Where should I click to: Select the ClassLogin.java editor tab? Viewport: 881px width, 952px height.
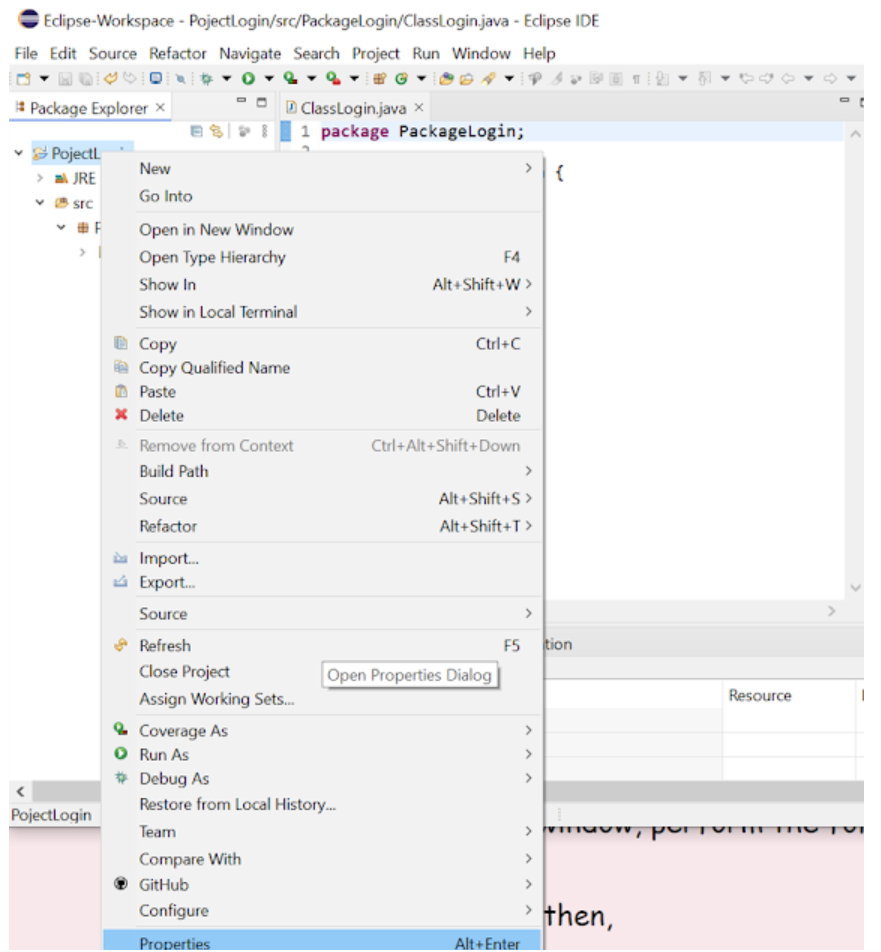coord(353,108)
